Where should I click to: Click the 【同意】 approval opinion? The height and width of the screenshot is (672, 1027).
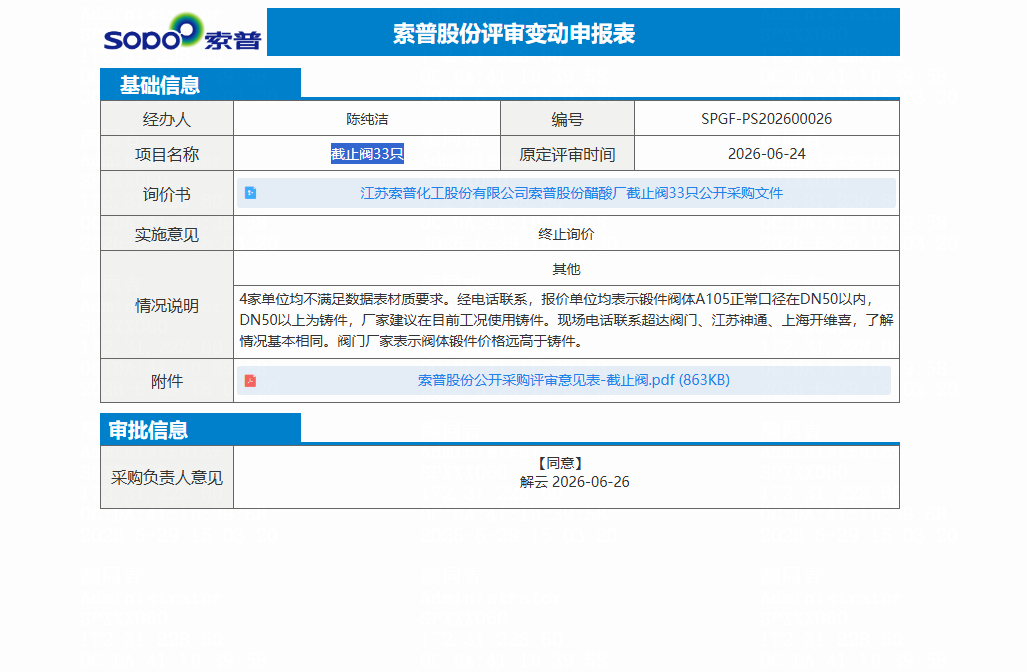[560, 463]
